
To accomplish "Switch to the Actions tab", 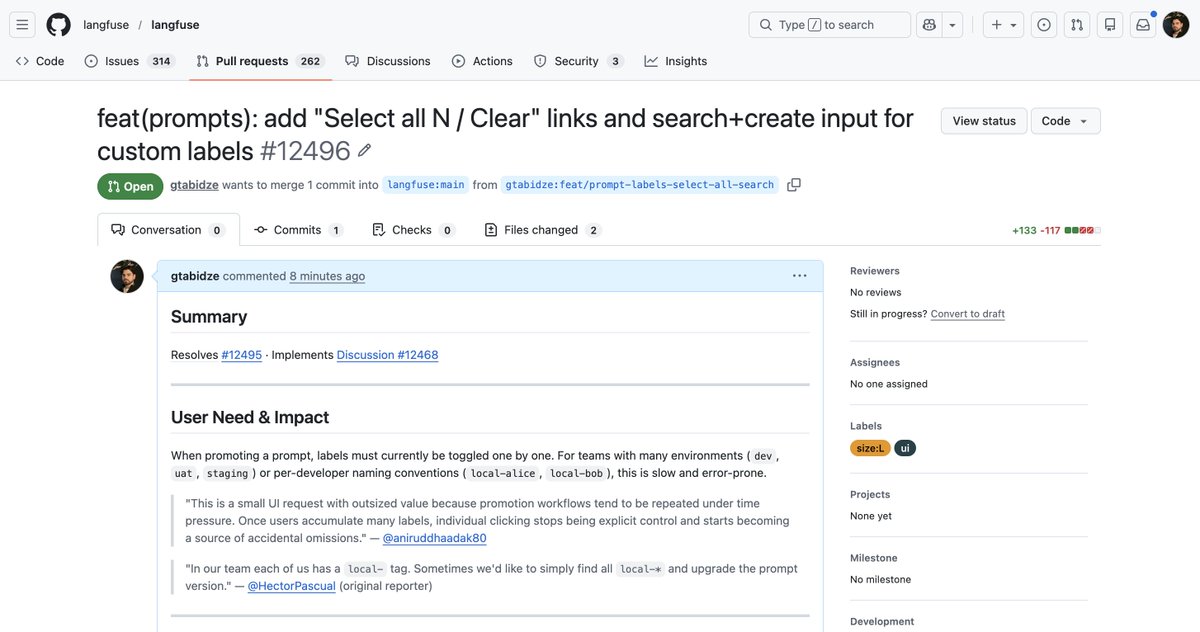I will [x=482, y=61].
